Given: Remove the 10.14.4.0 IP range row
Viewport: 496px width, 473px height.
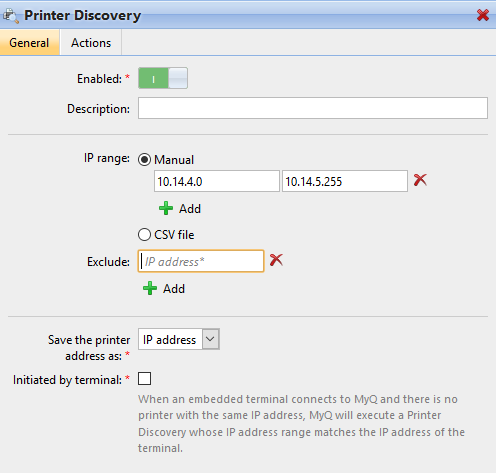Looking at the screenshot, I should click(420, 180).
